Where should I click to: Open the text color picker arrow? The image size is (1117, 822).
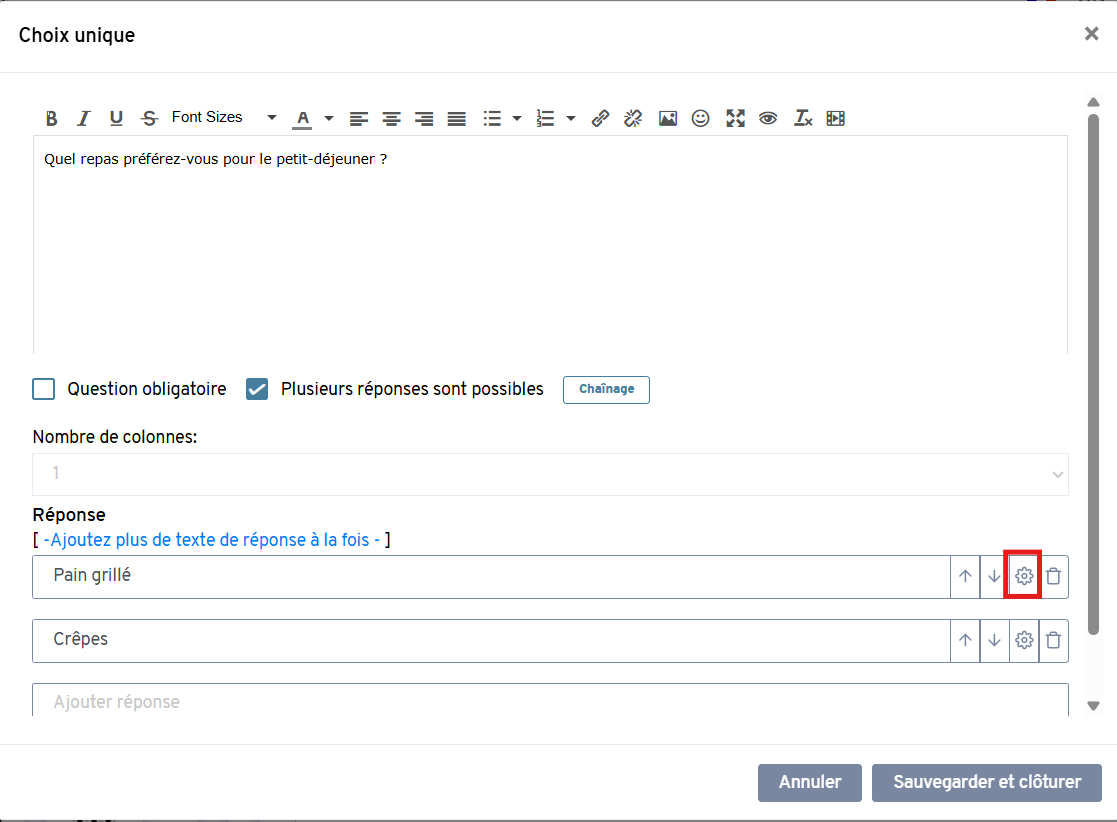(x=329, y=118)
